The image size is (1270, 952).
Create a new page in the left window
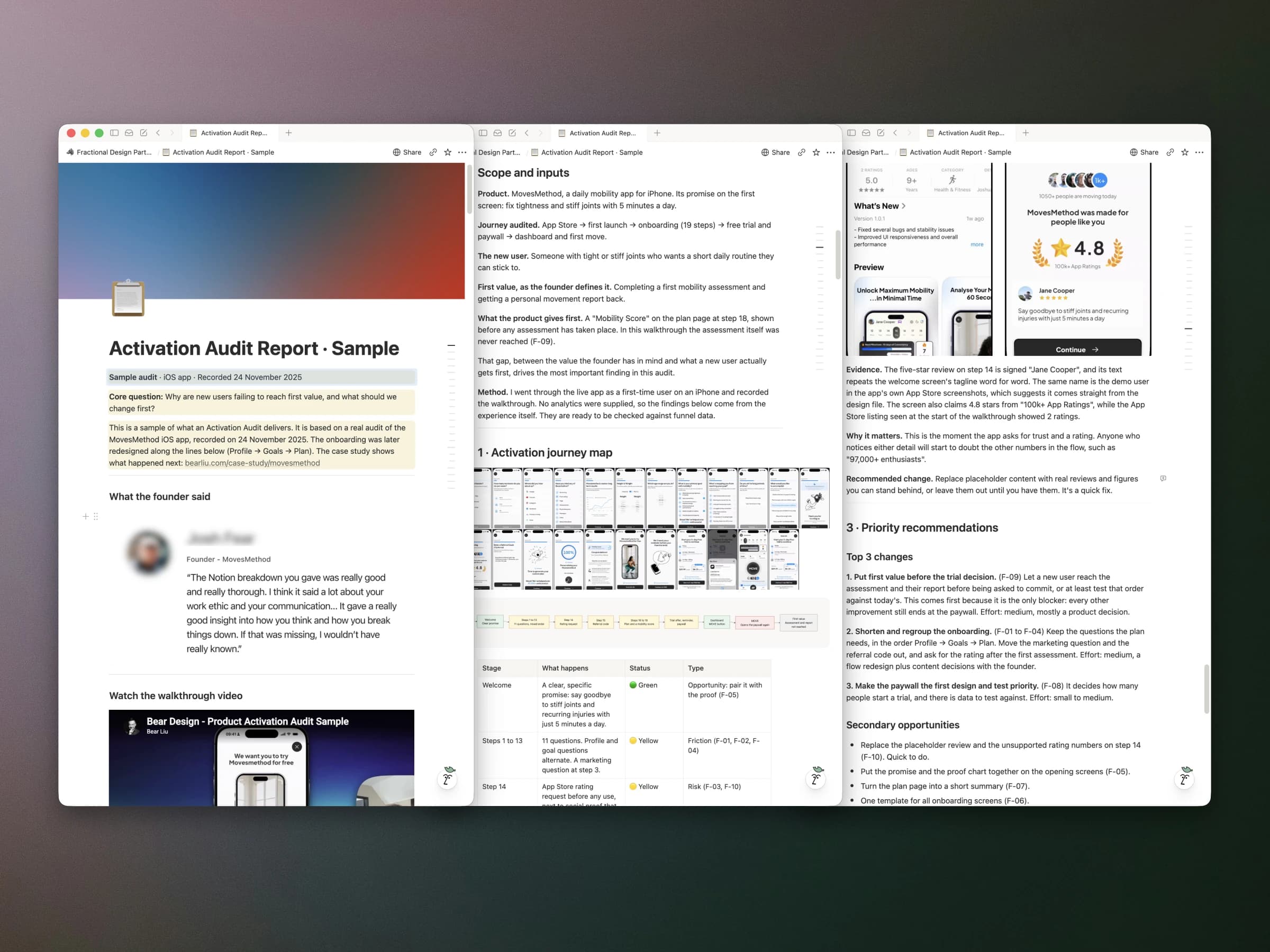coord(143,133)
